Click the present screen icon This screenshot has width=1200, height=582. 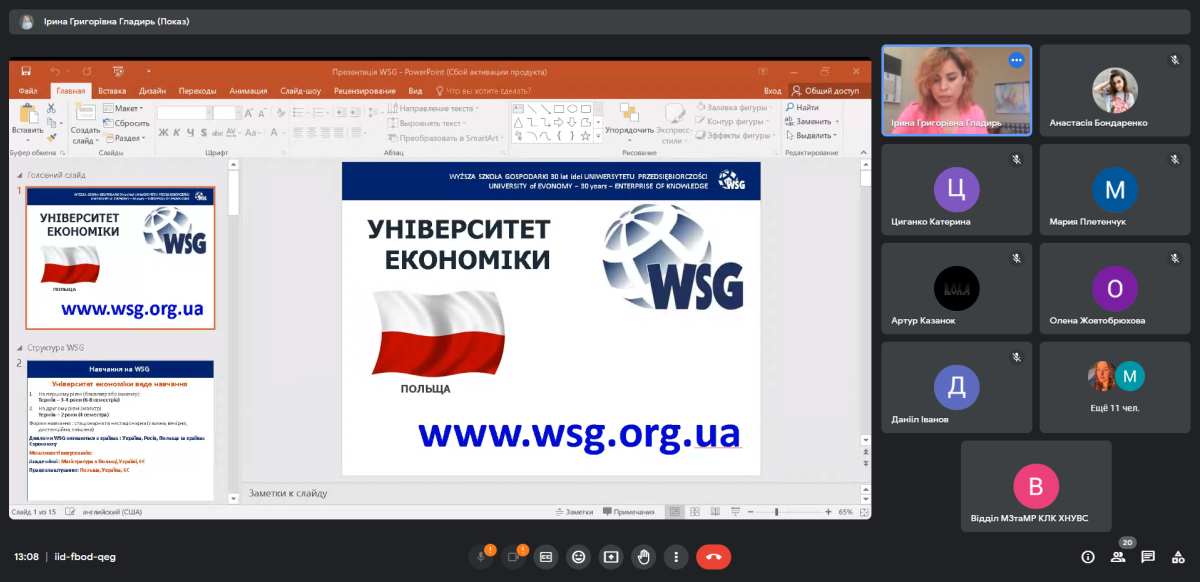tap(611, 556)
